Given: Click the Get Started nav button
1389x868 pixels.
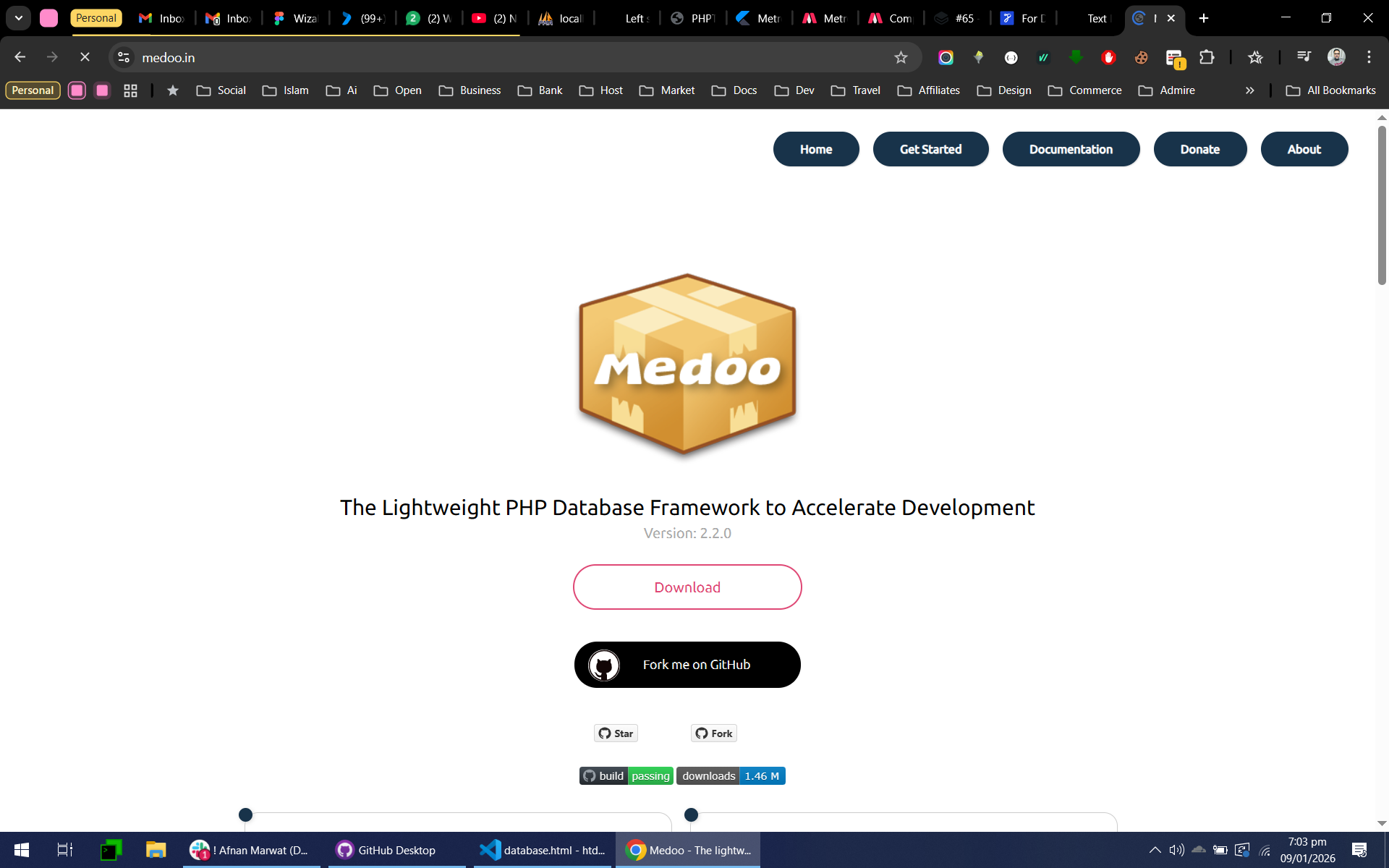Looking at the screenshot, I should 930,149.
